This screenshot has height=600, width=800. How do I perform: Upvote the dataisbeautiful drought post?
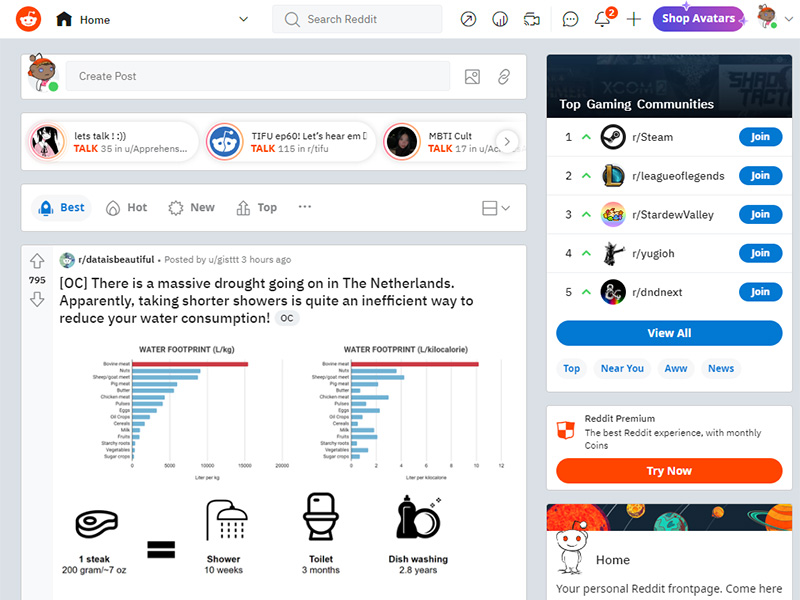point(37,261)
